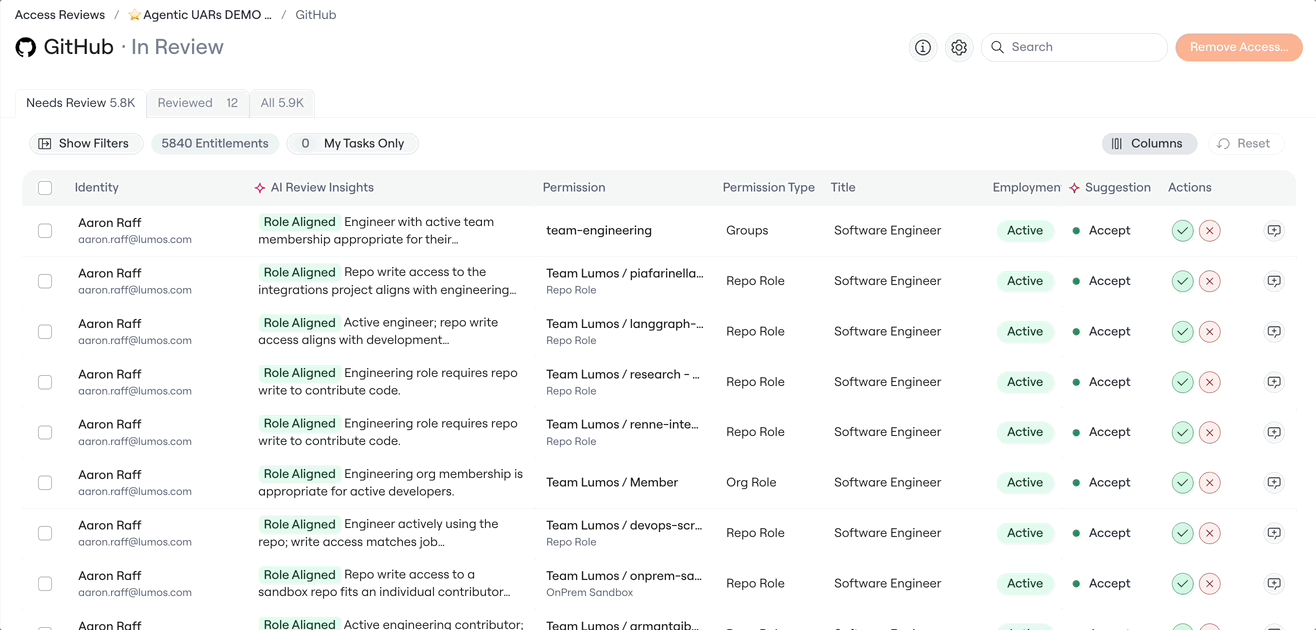This screenshot has height=630, width=1316.
Task: Switch to the Reviewed tab
Action: 197,103
